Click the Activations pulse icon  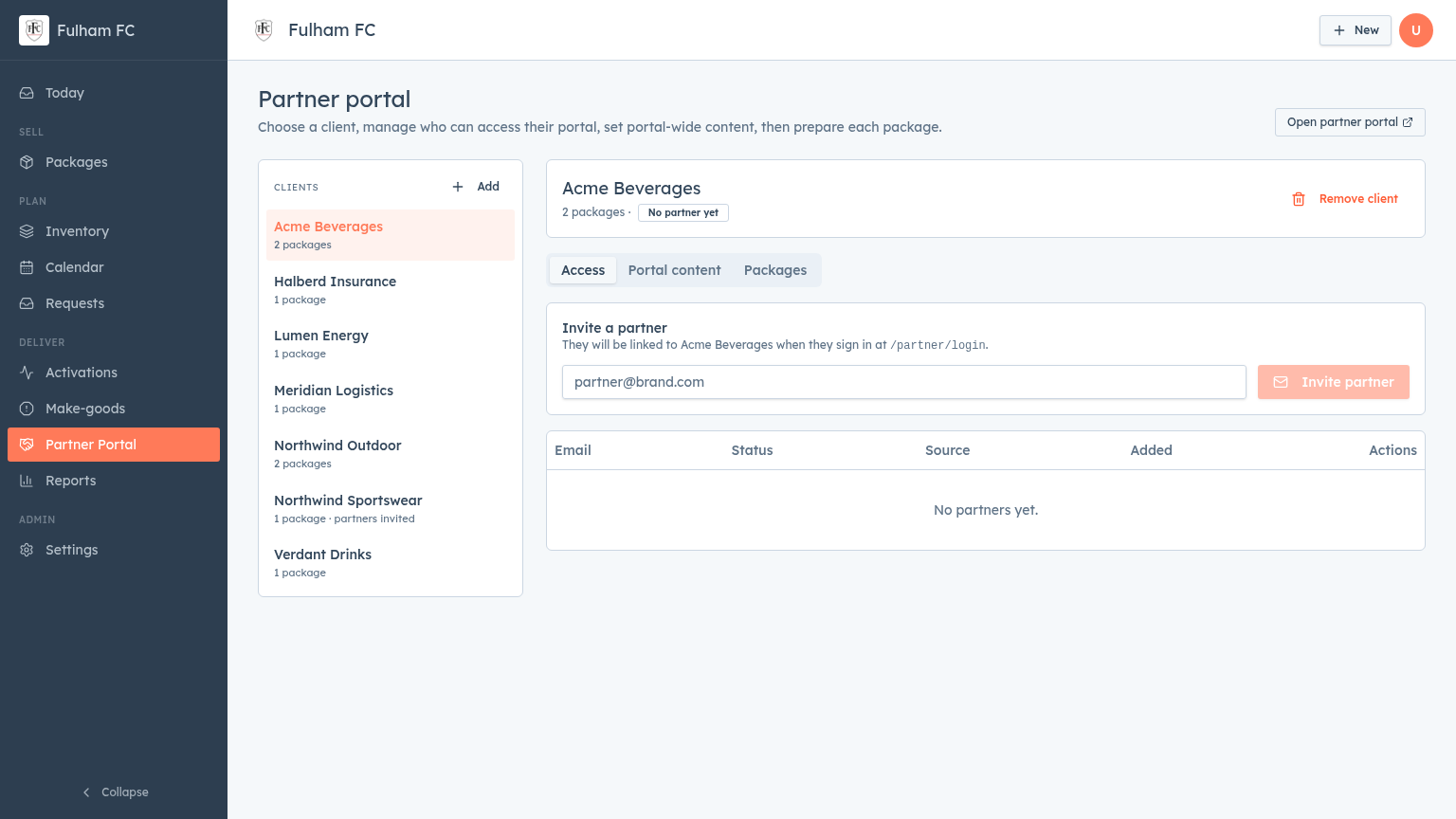27,373
